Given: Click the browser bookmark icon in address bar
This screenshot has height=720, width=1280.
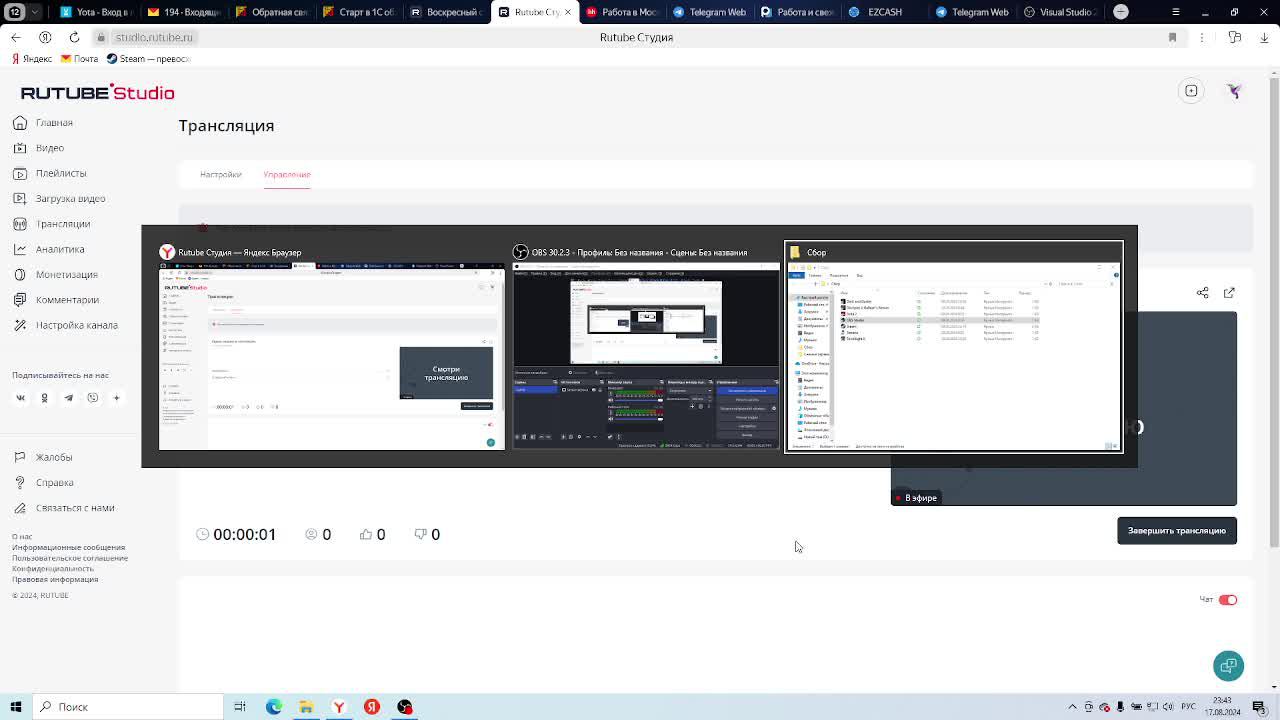Looking at the screenshot, I should tap(1172, 37).
